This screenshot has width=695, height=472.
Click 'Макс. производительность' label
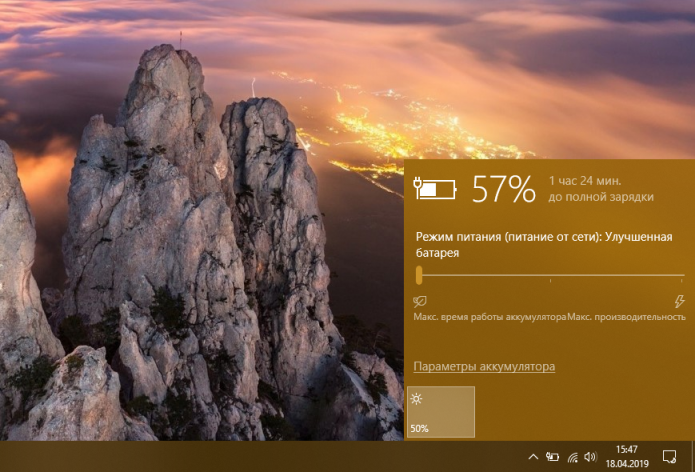[x=626, y=317]
